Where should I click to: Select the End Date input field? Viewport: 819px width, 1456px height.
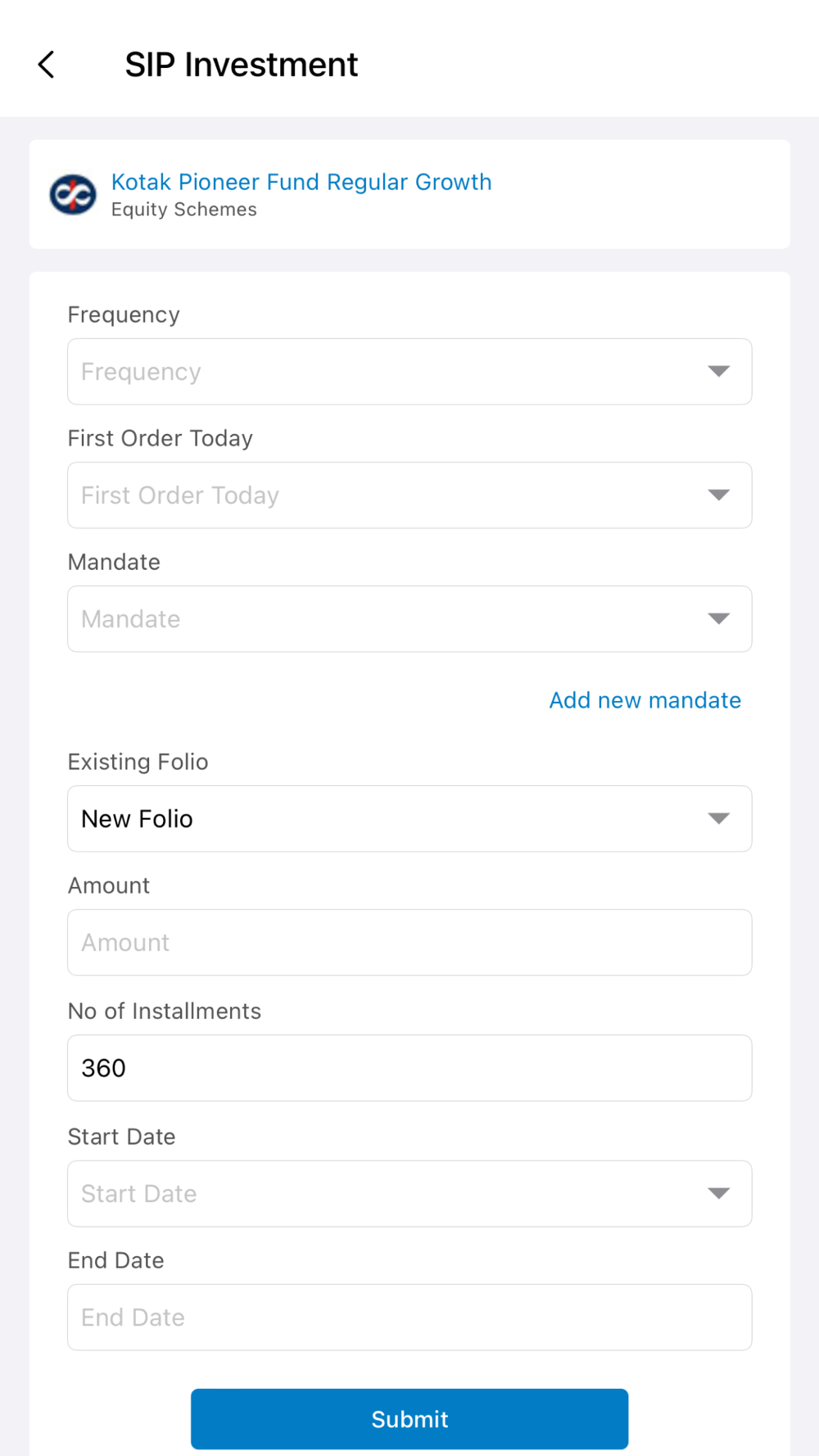pos(409,1318)
